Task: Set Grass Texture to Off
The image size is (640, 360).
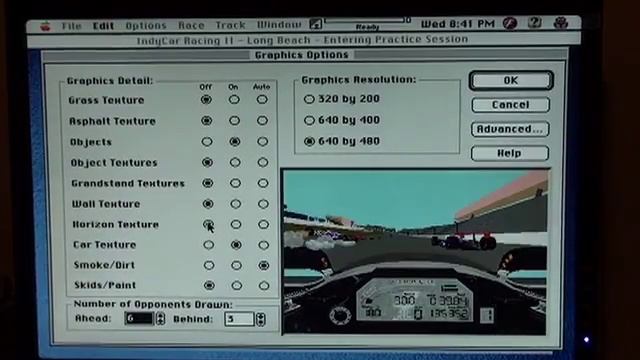Action: click(x=206, y=100)
